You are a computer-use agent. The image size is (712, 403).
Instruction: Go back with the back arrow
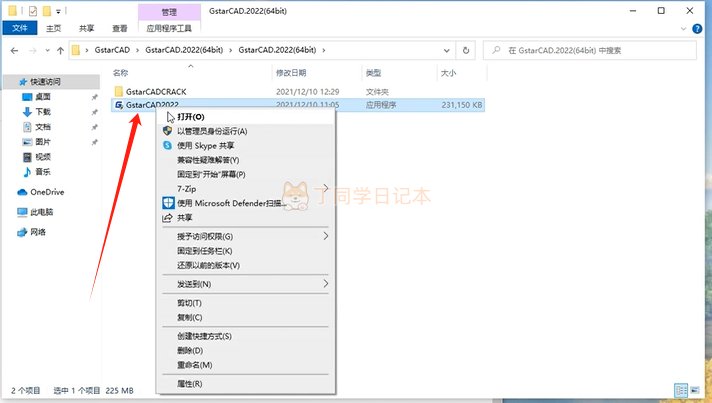tap(15, 50)
